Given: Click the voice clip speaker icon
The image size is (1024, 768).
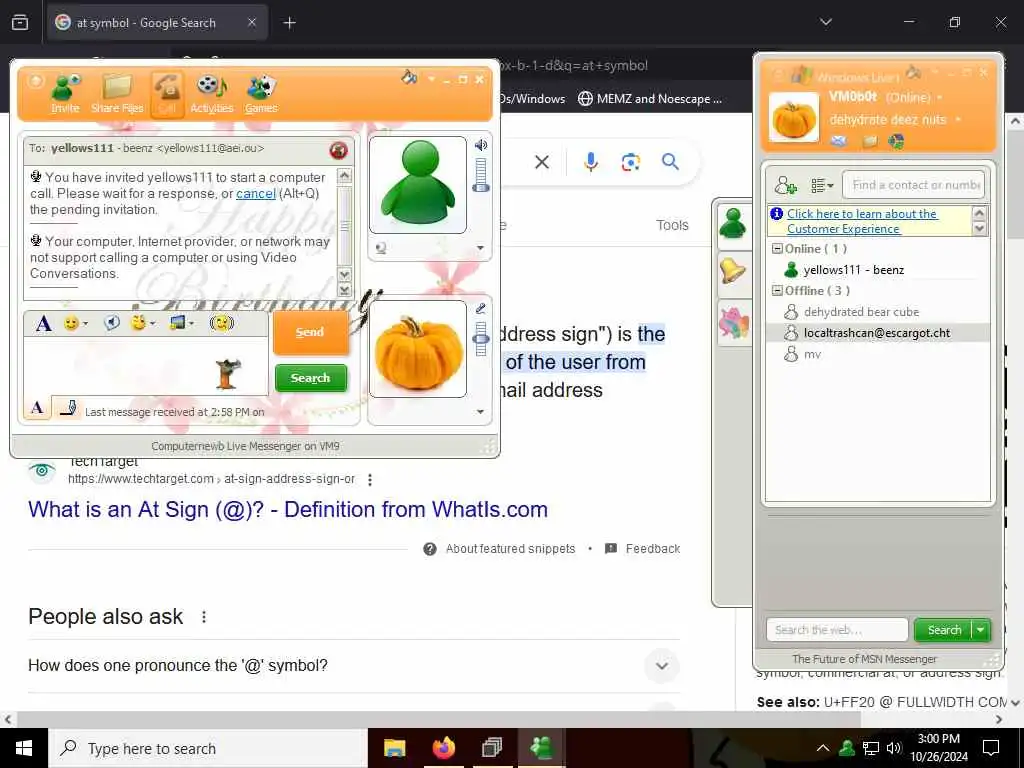Looking at the screenshot, I should (x=112, y=323).
